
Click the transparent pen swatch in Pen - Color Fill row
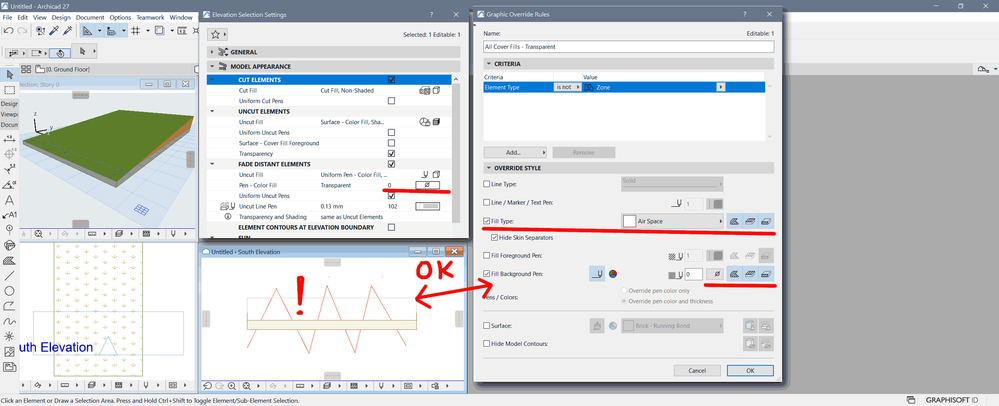pos(428,185)
